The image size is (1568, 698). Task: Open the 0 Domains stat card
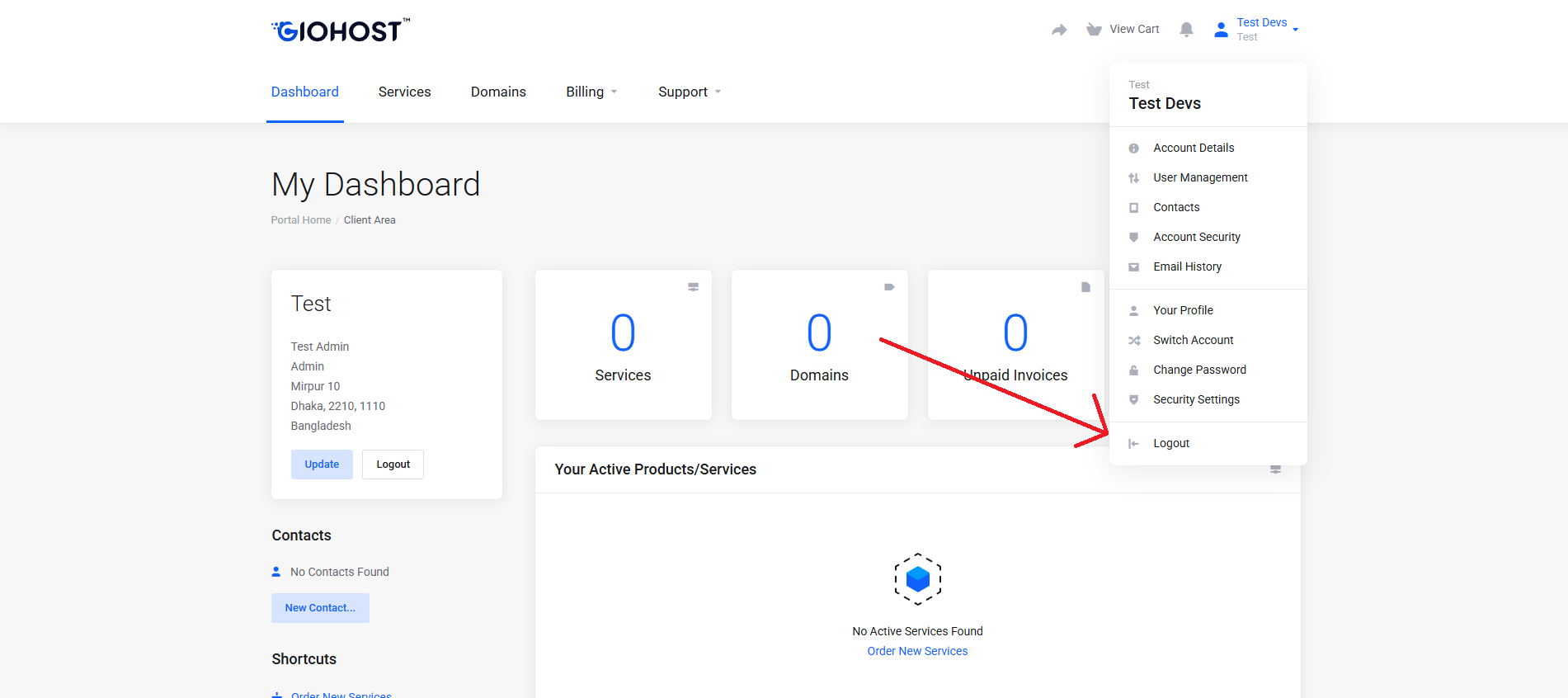pyautogui.click(x=820, y=345)
